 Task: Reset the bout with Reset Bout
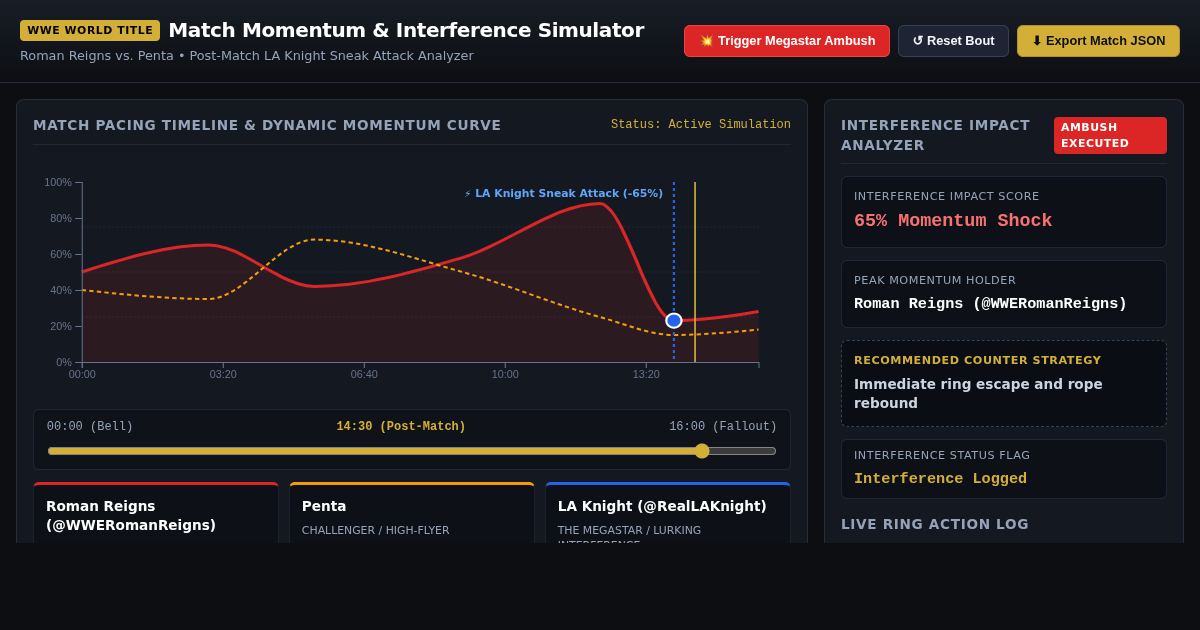pos(953,41)
